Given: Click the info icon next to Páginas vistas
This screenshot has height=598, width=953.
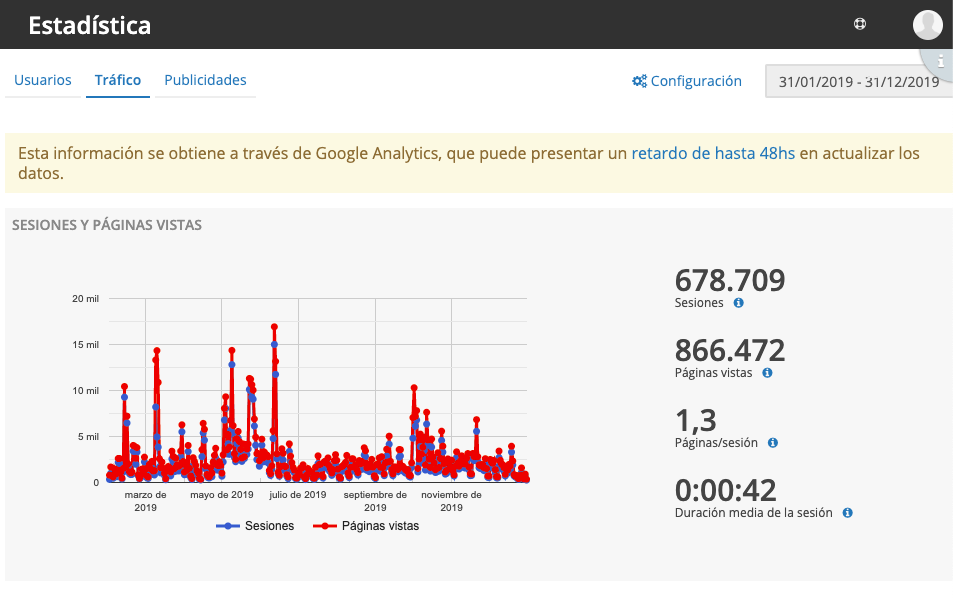Looking at the screenshot, I should point(767,373).
